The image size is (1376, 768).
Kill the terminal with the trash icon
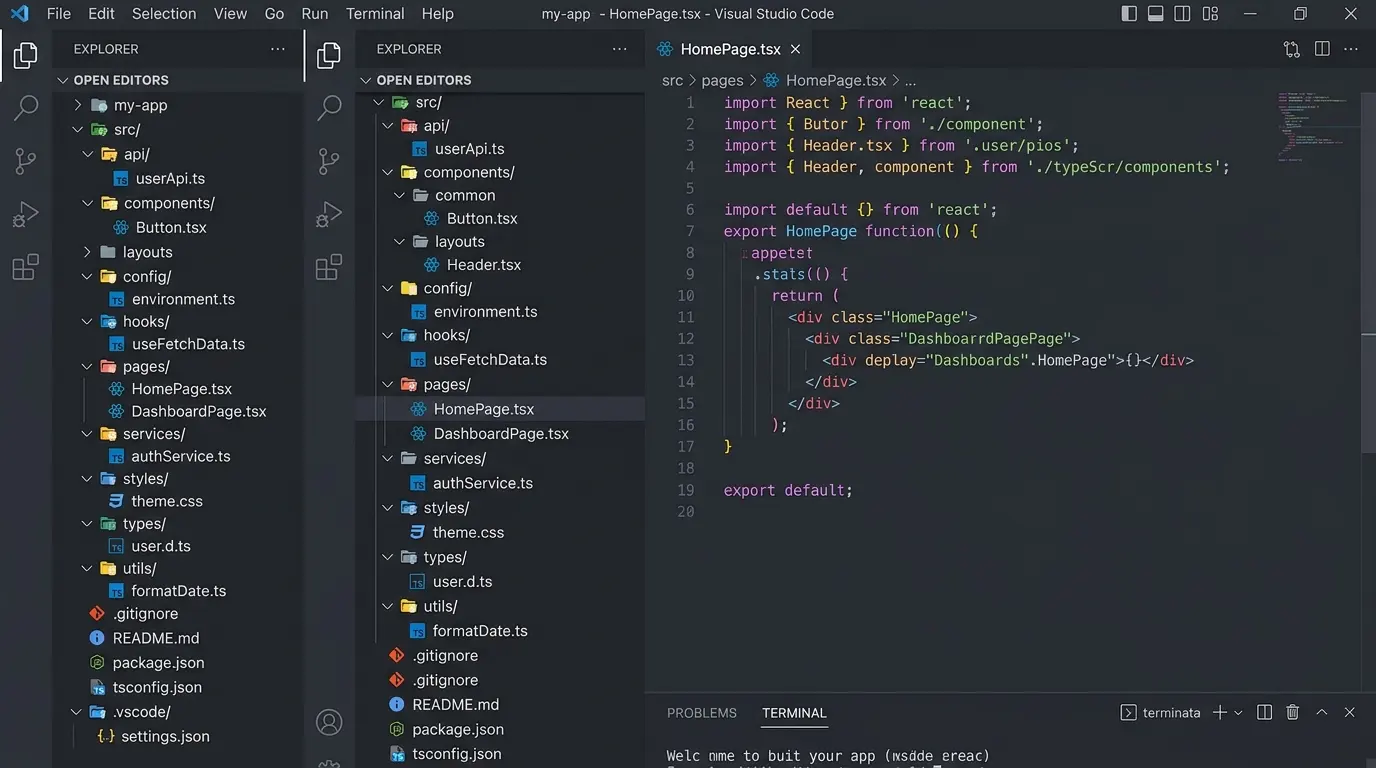pyautogui.click(x=1292, y=712)
